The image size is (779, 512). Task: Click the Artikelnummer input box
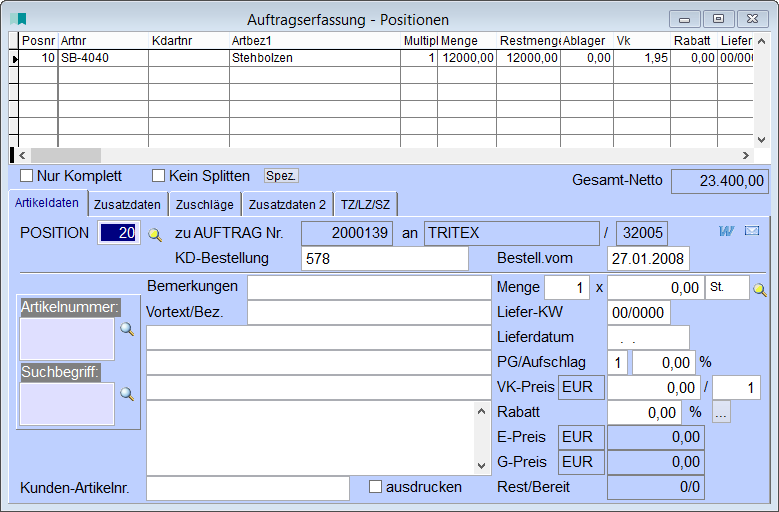pyautogui.click(x=67, y=339)
